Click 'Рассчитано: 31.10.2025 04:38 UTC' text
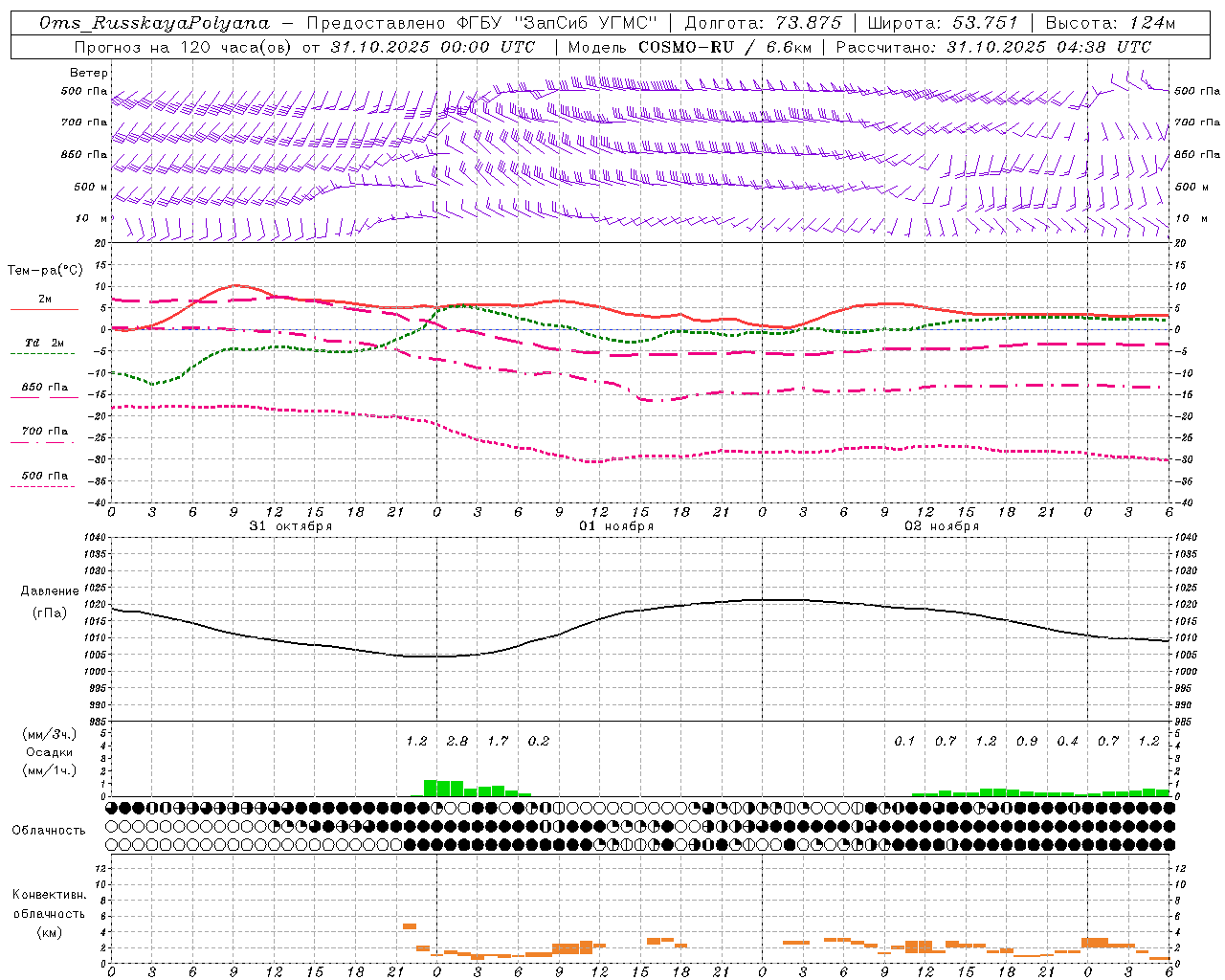Screen dimensions: 1225x980 993,46
